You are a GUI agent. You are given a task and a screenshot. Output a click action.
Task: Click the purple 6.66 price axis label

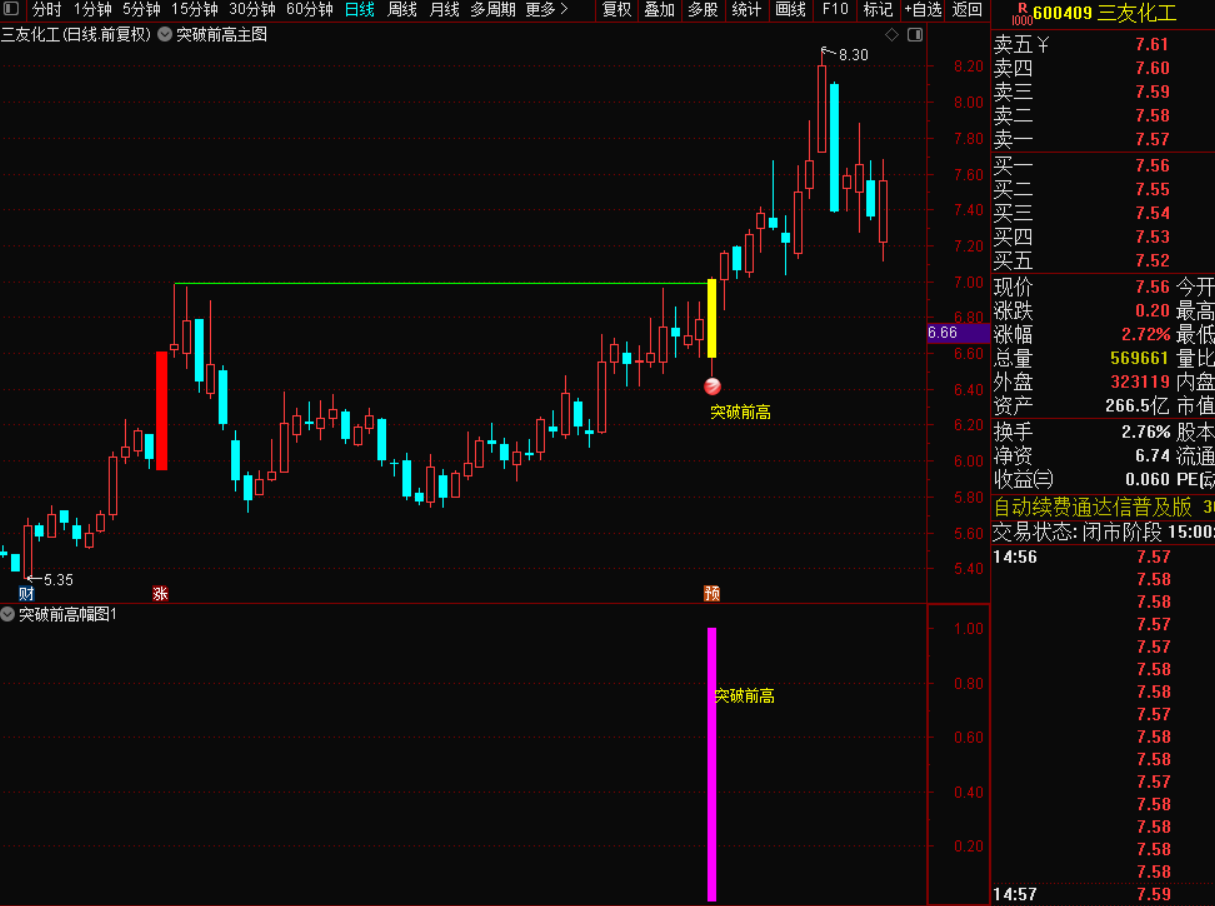coord(943,333)
